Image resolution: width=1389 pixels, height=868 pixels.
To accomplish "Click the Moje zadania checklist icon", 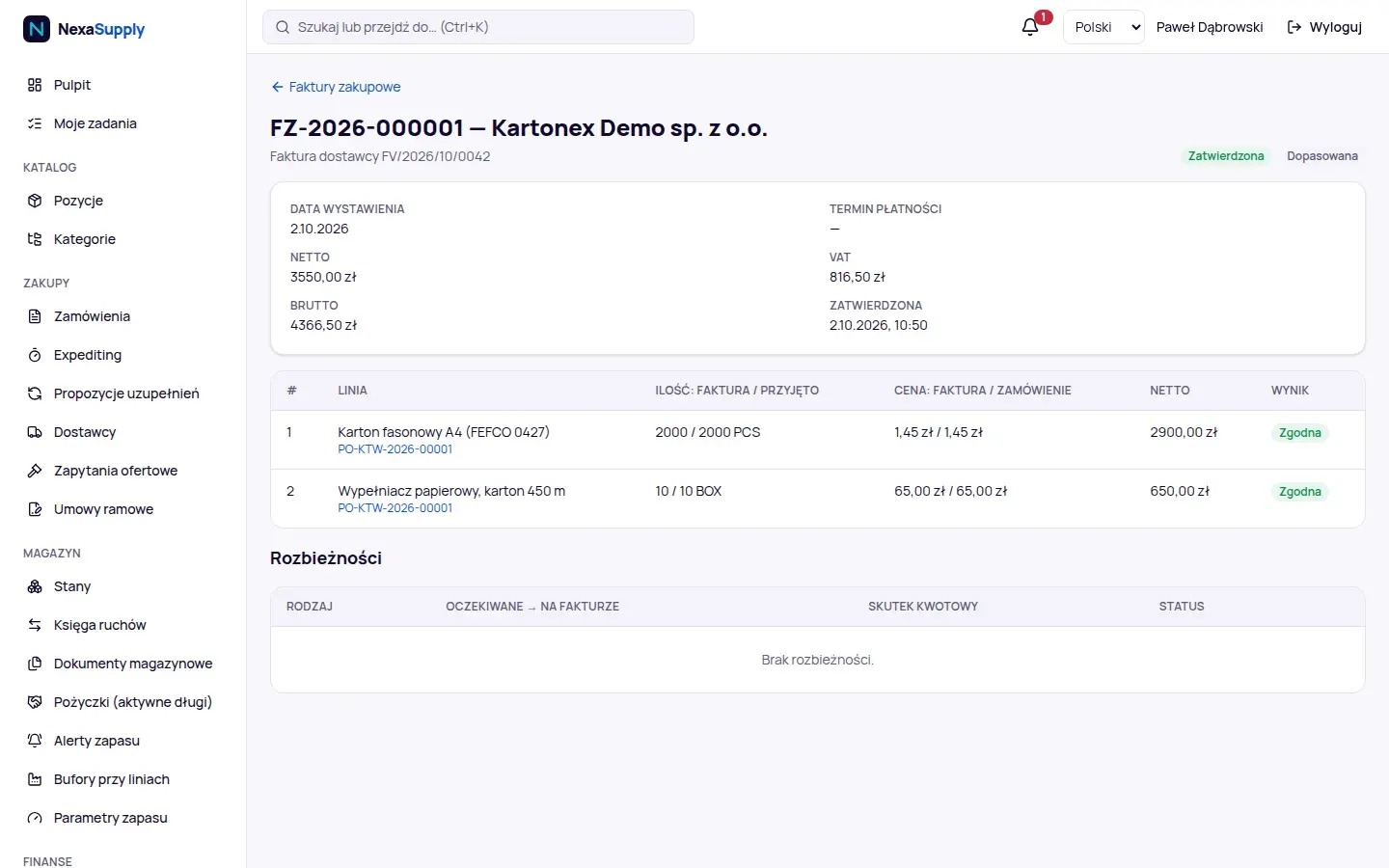I will (35, 123).
